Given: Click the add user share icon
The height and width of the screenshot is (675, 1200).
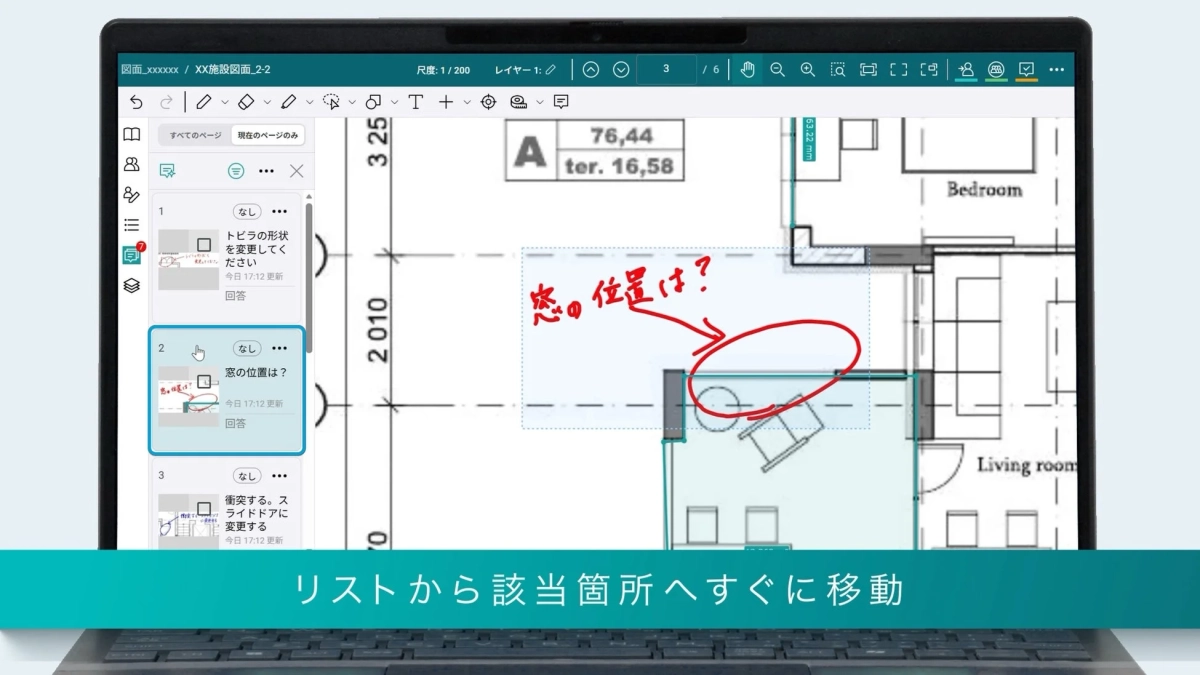Looking at the screenshot, I should [966, 69].
